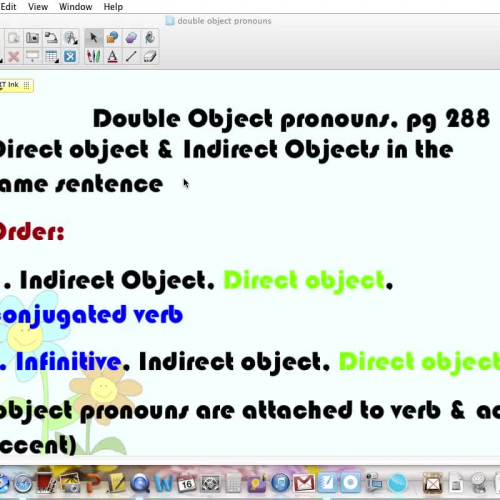Select the blue flower clipart
The image size is (500, 500).
[25, 337]
